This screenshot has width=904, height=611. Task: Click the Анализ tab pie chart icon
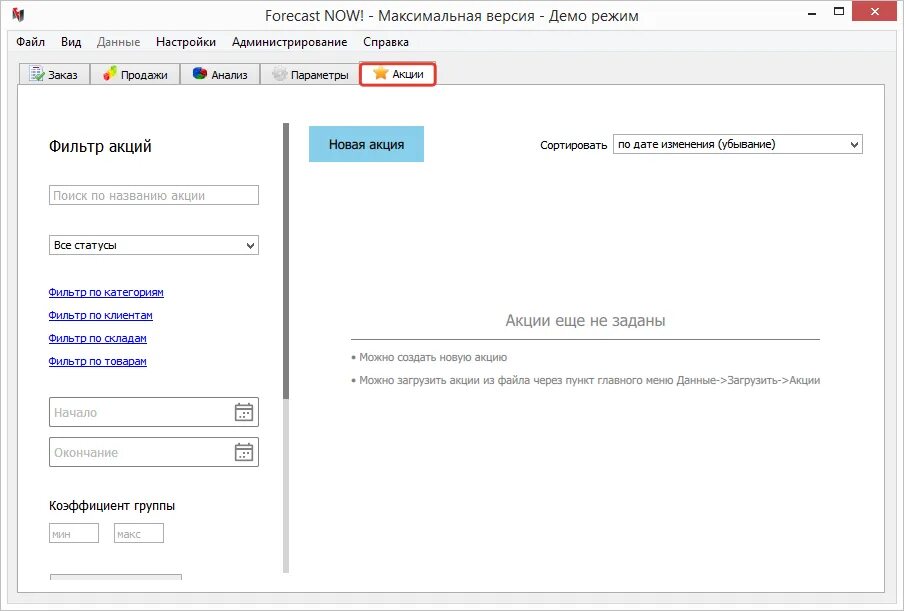tap(200, 74)
